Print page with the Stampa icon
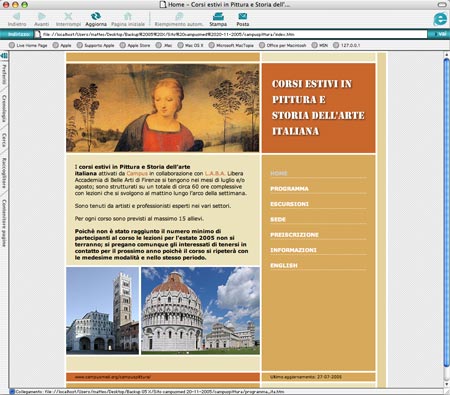The height and width of the screenshot is (395, 450). (218, 16)
